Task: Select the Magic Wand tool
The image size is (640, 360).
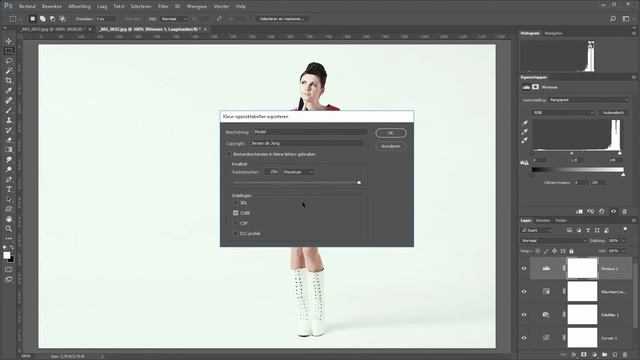Action: (9, 71)
